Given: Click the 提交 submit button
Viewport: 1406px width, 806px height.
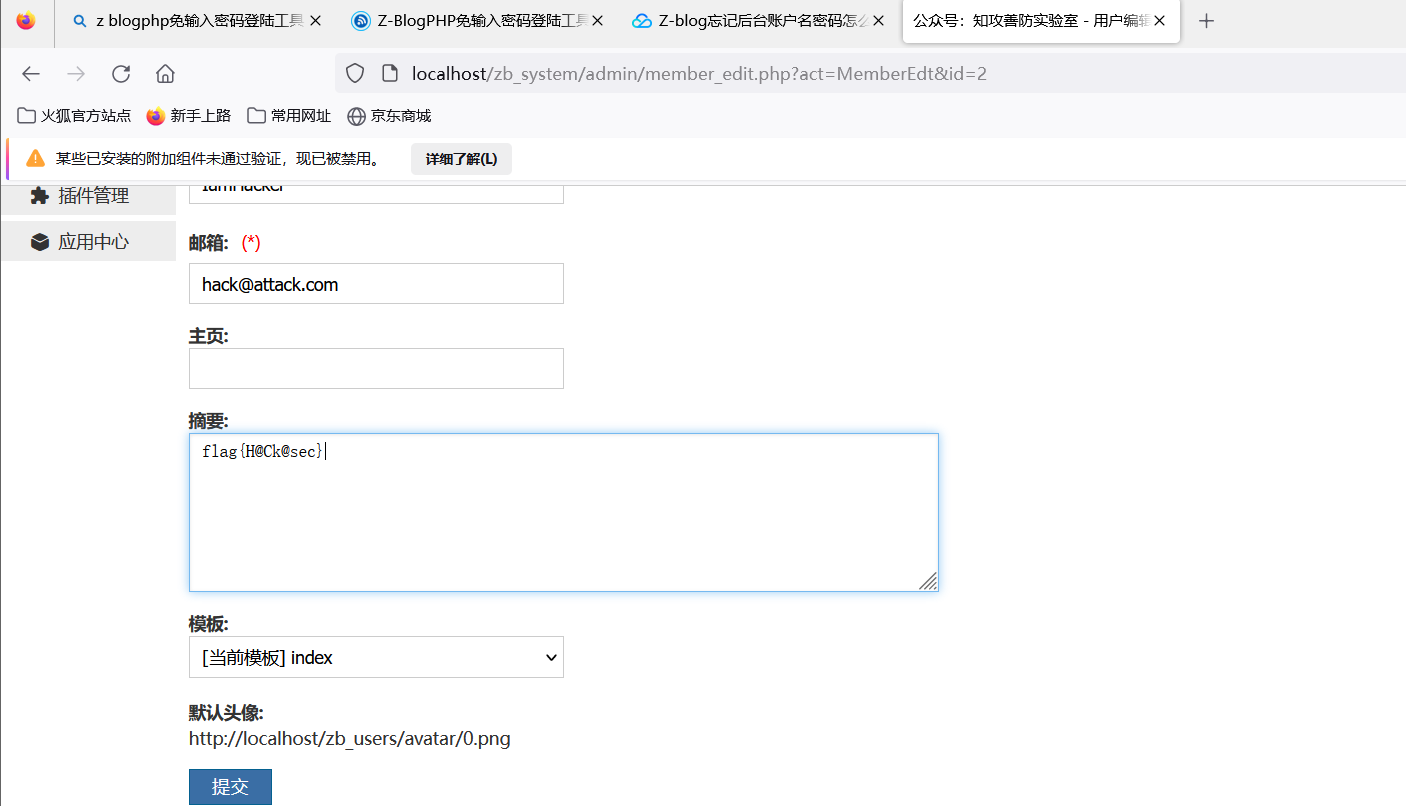Looking at the screenshot, I should tap(230, 787).
